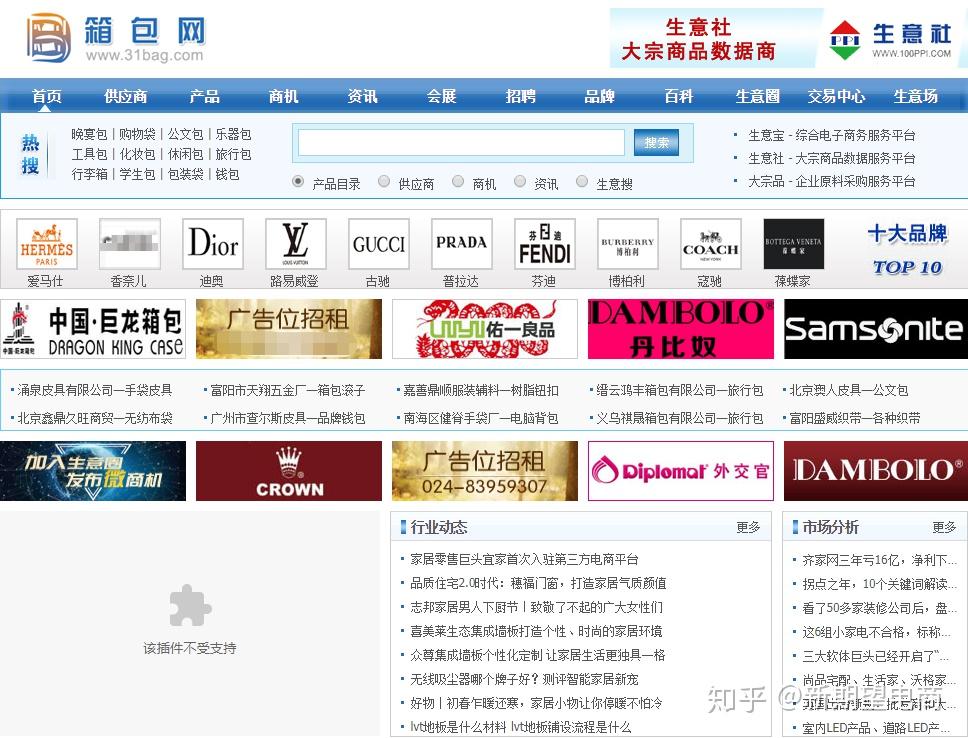Select the Louis Vuitton brand icon
Viewport: 968px width, 738px height.
(296, 244)
